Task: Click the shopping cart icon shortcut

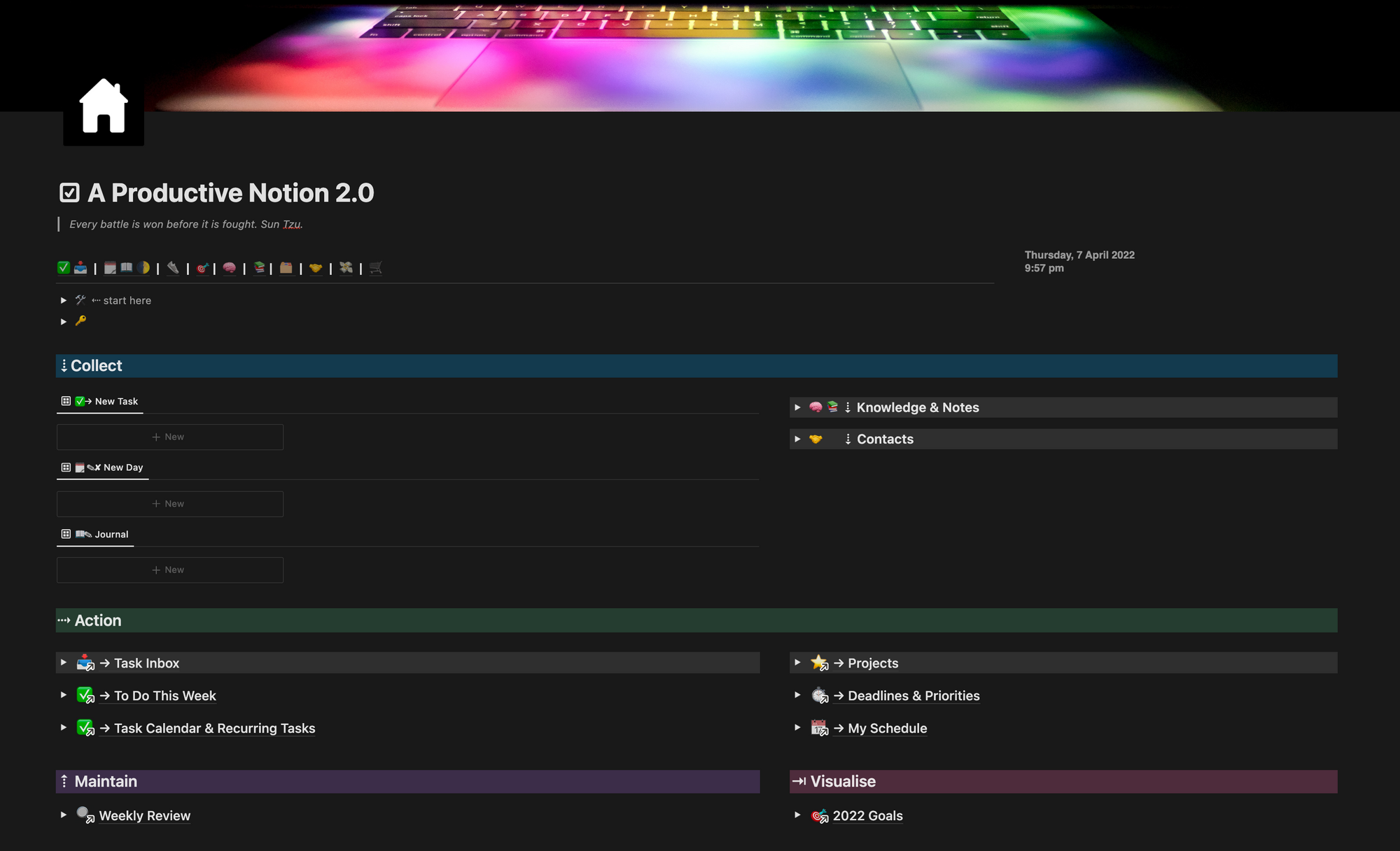Action: pyautogui.click(x=375, y=267)
